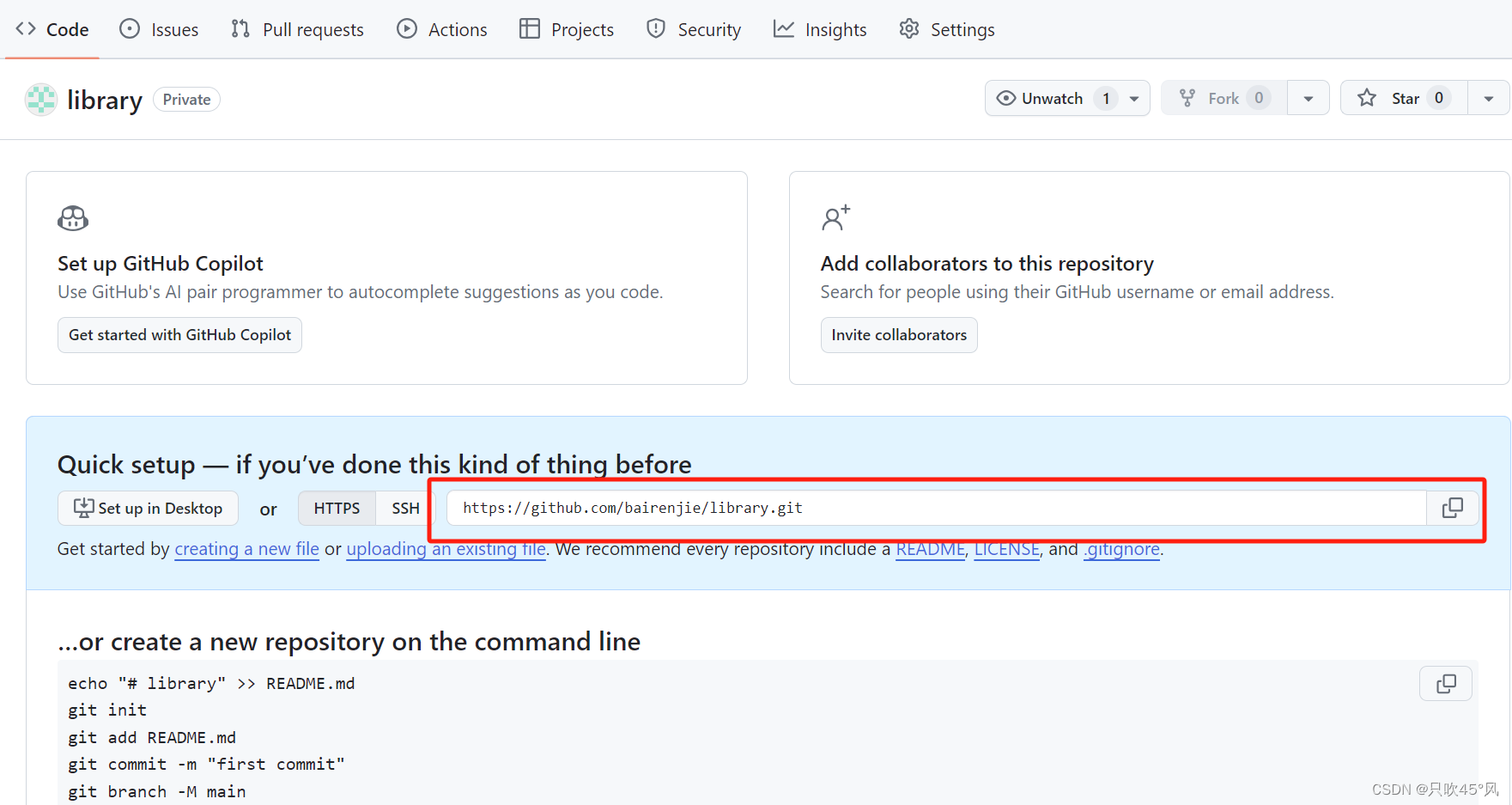View the Security tab
The height and width of the screenshot is (805, 1512).
point(694,29)
